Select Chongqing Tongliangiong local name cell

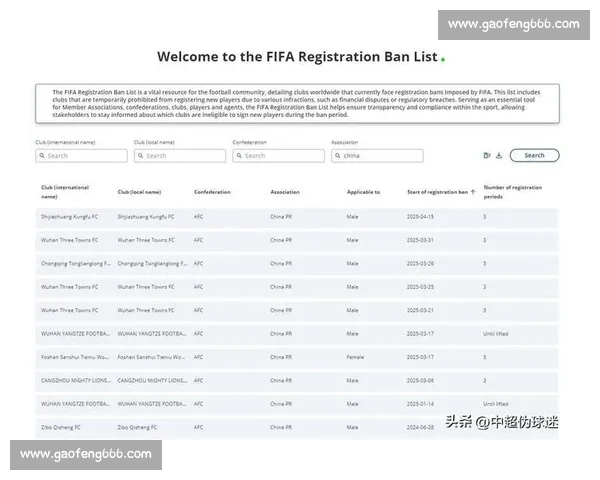click(152, 263)
